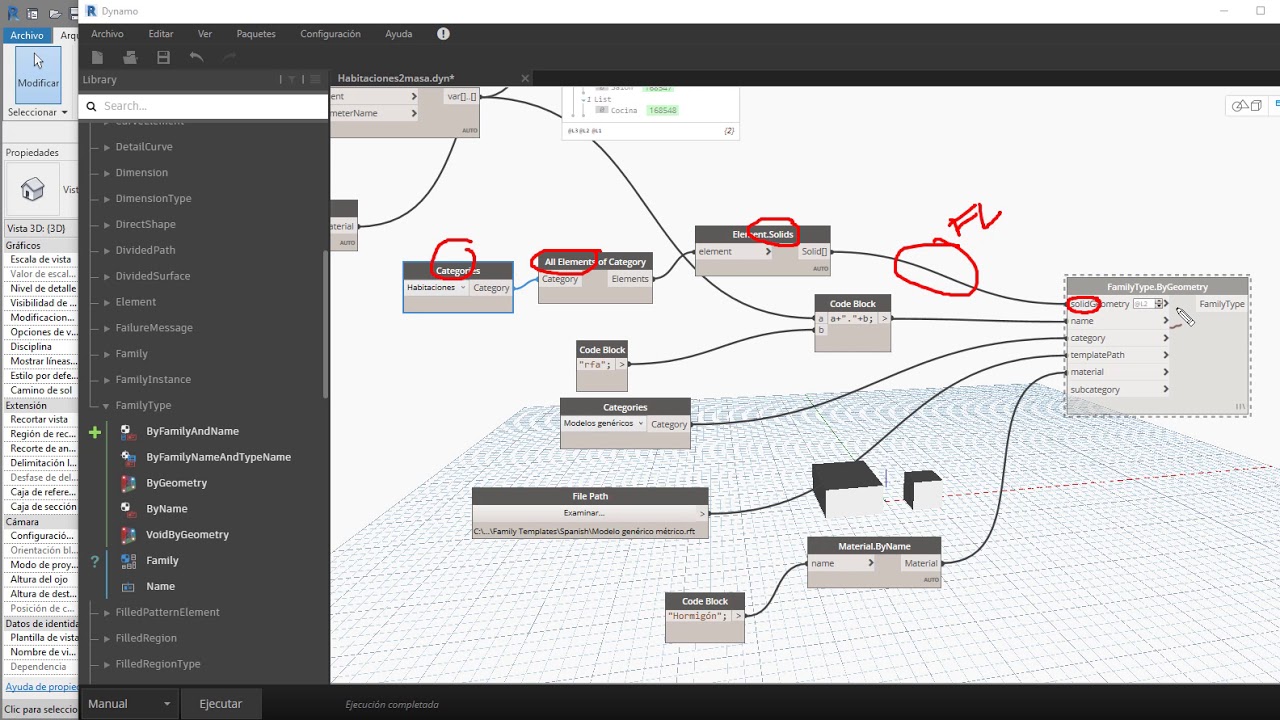Click Examinar... in the File Path node
The image size is (1280, 720).
[584, 513]
